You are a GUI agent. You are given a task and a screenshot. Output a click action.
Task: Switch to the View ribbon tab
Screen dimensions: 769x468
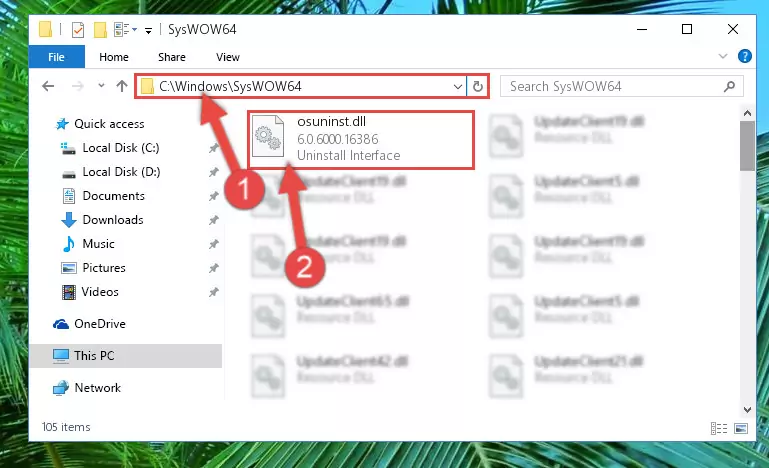point(228,57)
